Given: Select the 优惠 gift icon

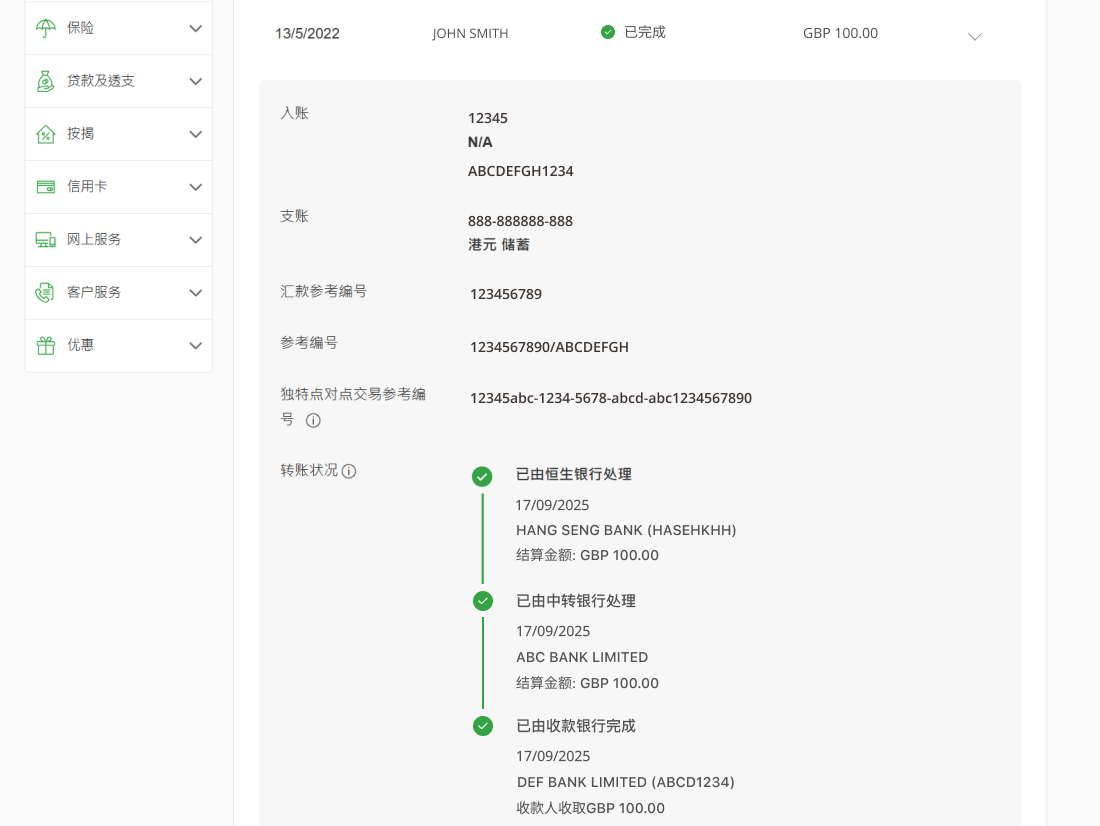Looking at the screenshot, I should tap(45, 344).
